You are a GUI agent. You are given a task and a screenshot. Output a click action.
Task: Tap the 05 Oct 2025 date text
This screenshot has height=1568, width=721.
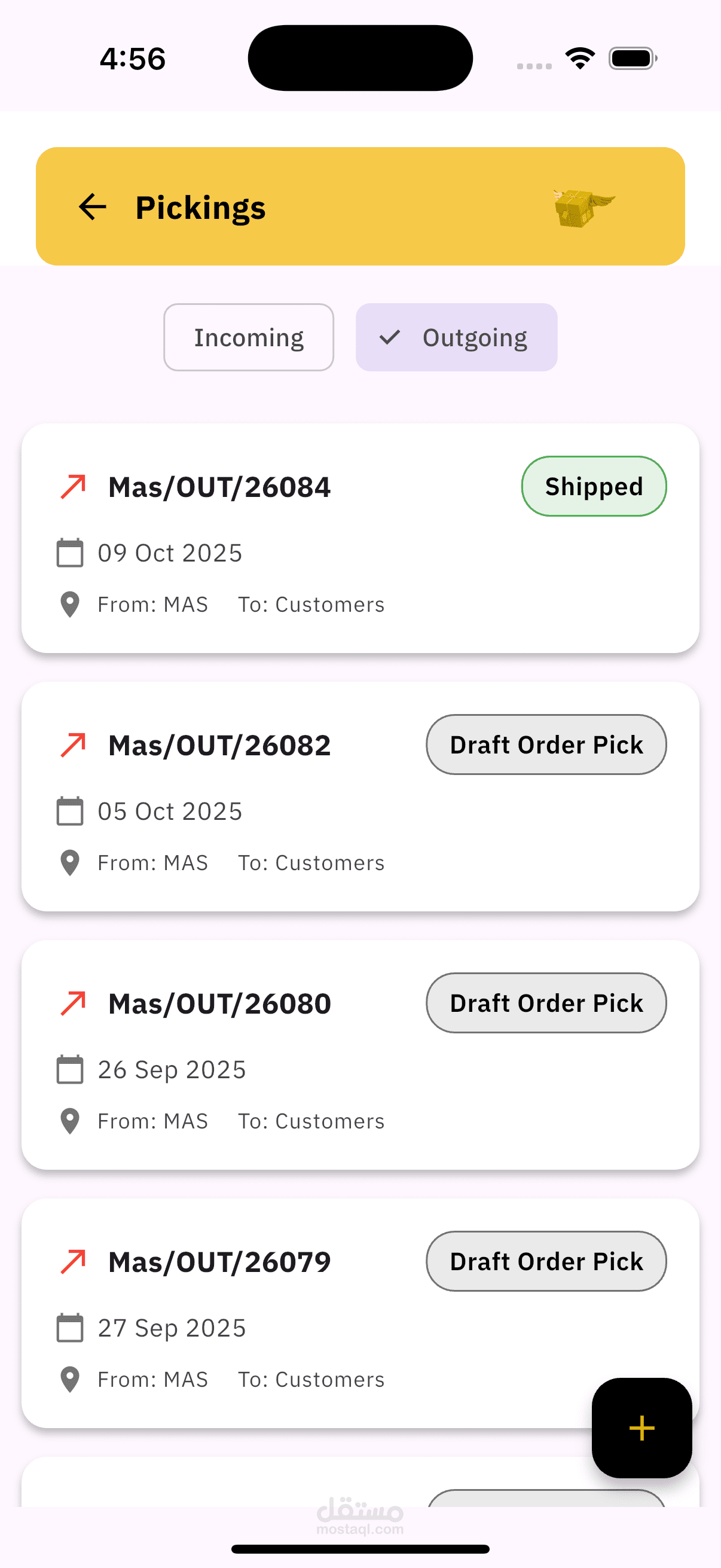point(170,812)
